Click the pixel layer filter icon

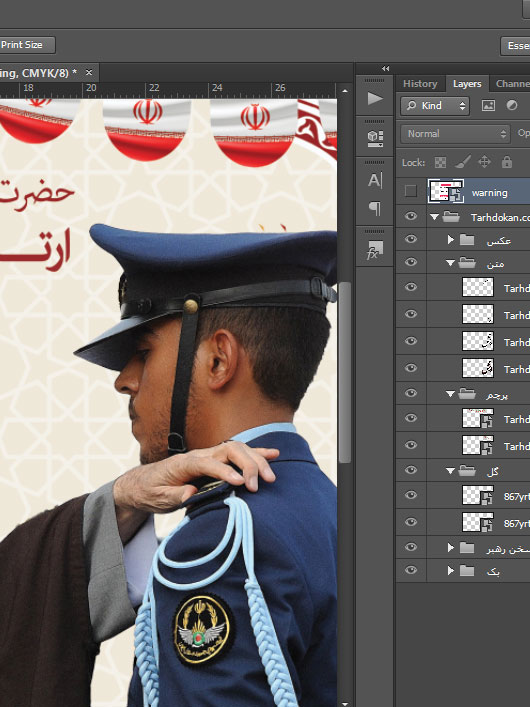tap(488, 106)
